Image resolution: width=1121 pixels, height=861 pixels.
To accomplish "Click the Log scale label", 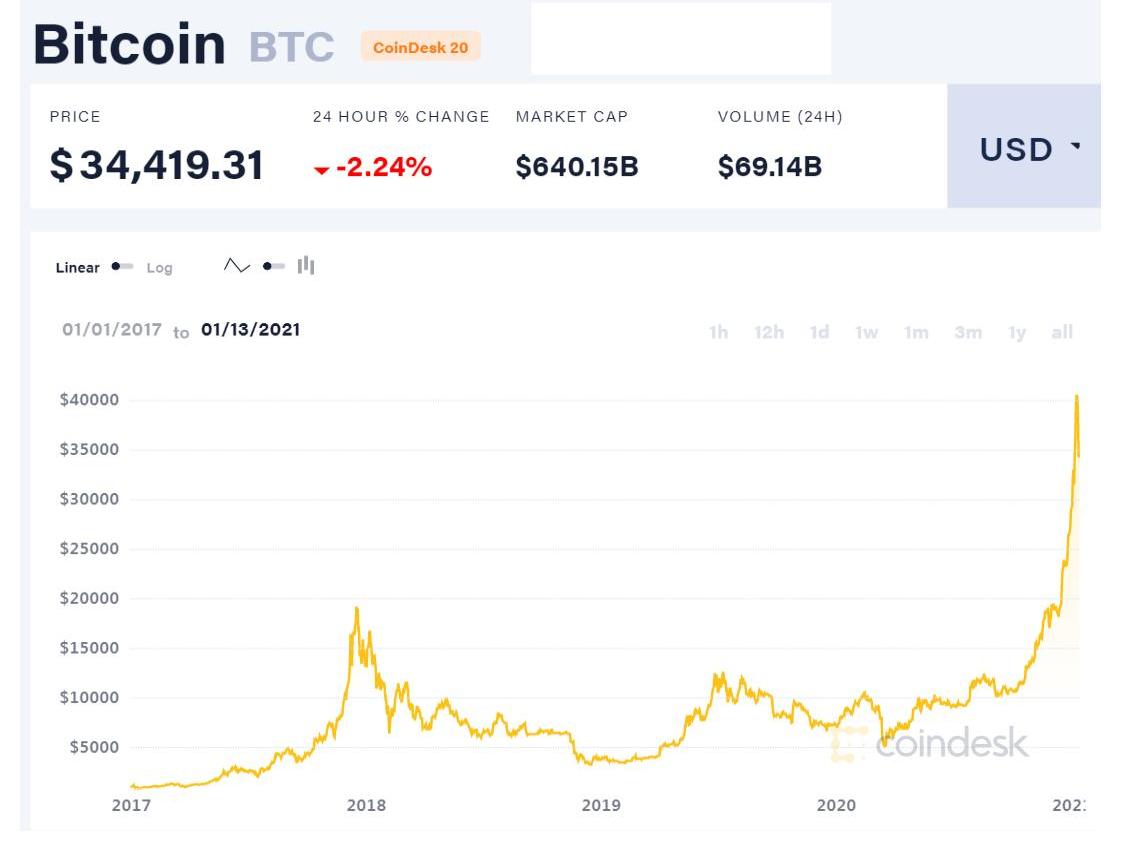I will pos(159,268).
